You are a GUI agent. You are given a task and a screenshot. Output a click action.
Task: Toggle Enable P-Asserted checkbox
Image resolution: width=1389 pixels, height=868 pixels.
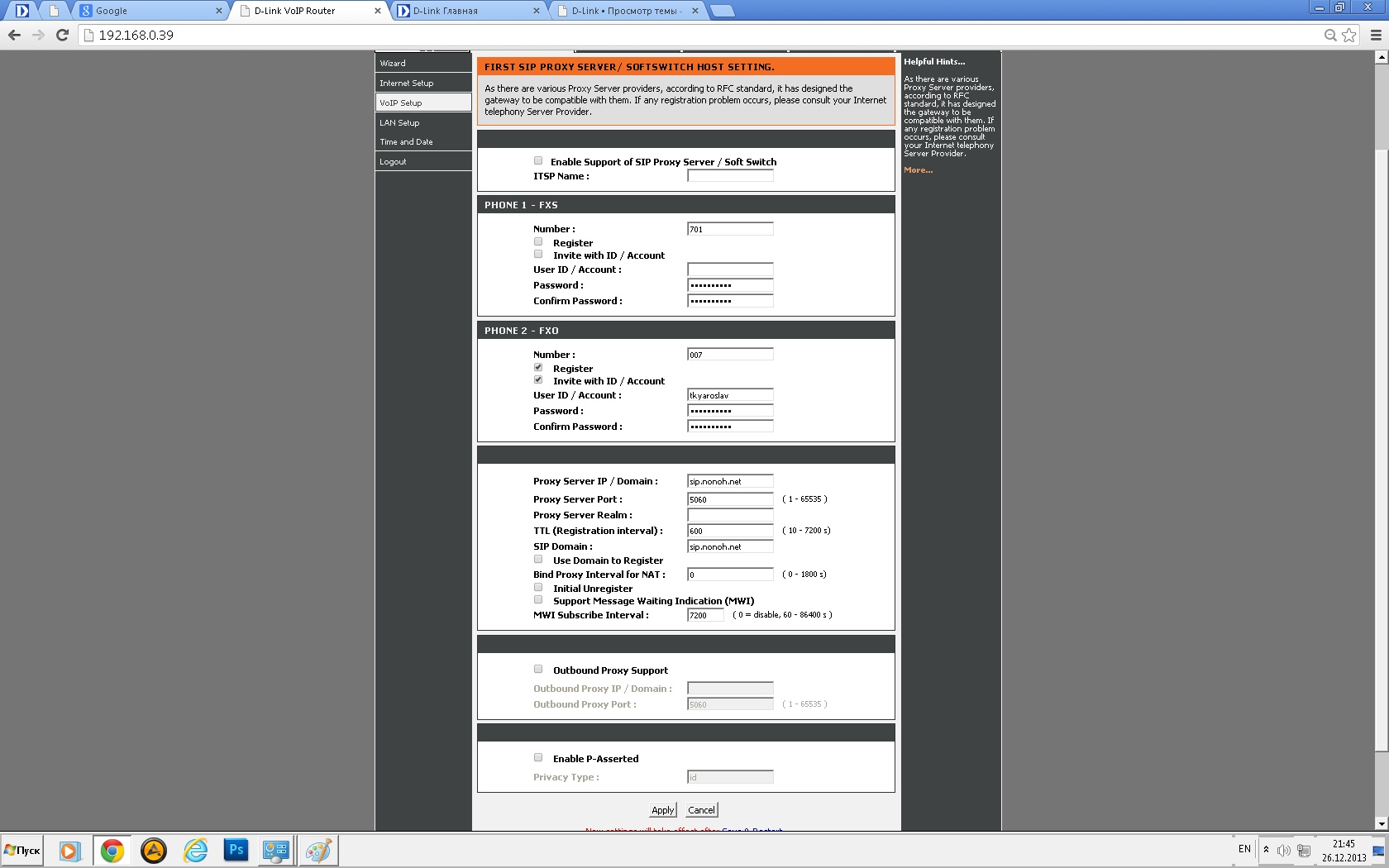point(538,758)
